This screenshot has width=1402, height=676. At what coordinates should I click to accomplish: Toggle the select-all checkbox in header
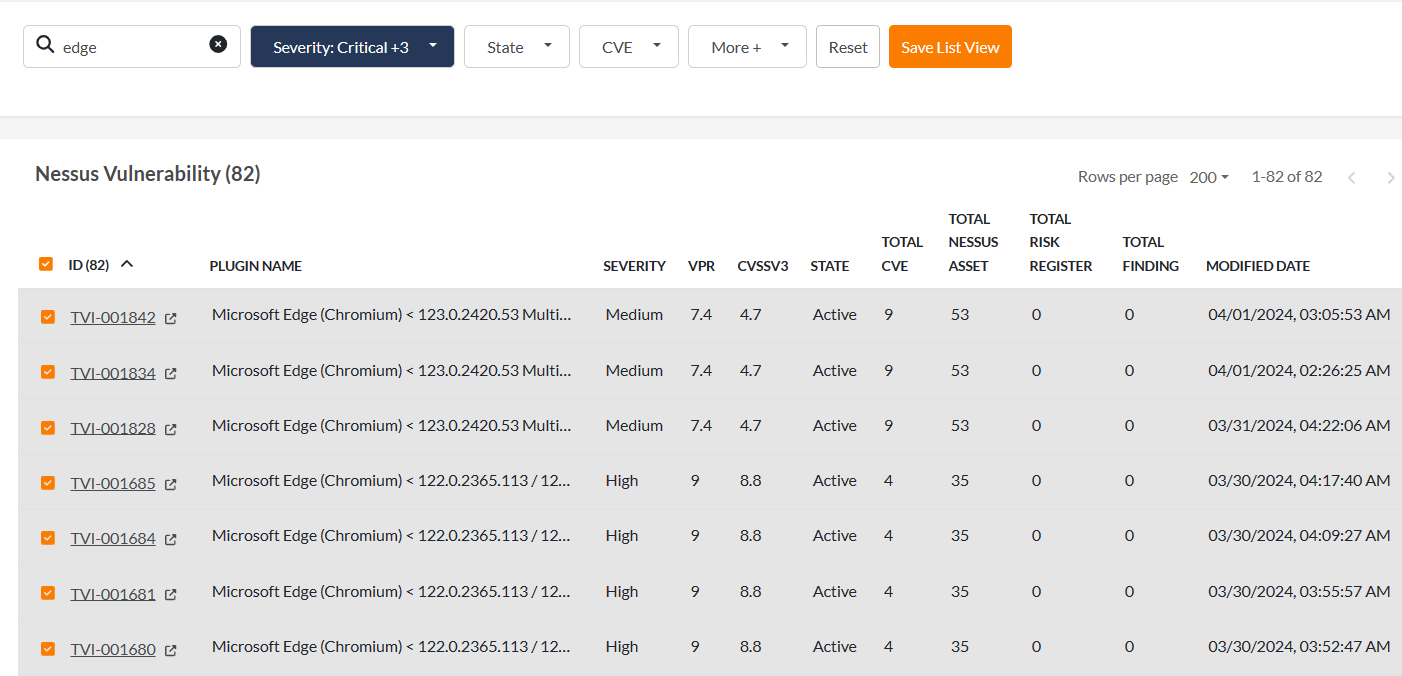[46, 264]
